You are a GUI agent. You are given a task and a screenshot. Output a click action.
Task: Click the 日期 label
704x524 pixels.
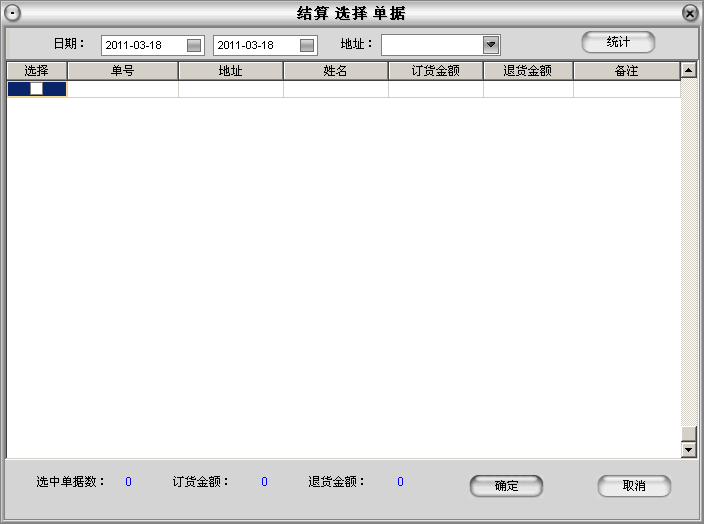coord(69,44)
